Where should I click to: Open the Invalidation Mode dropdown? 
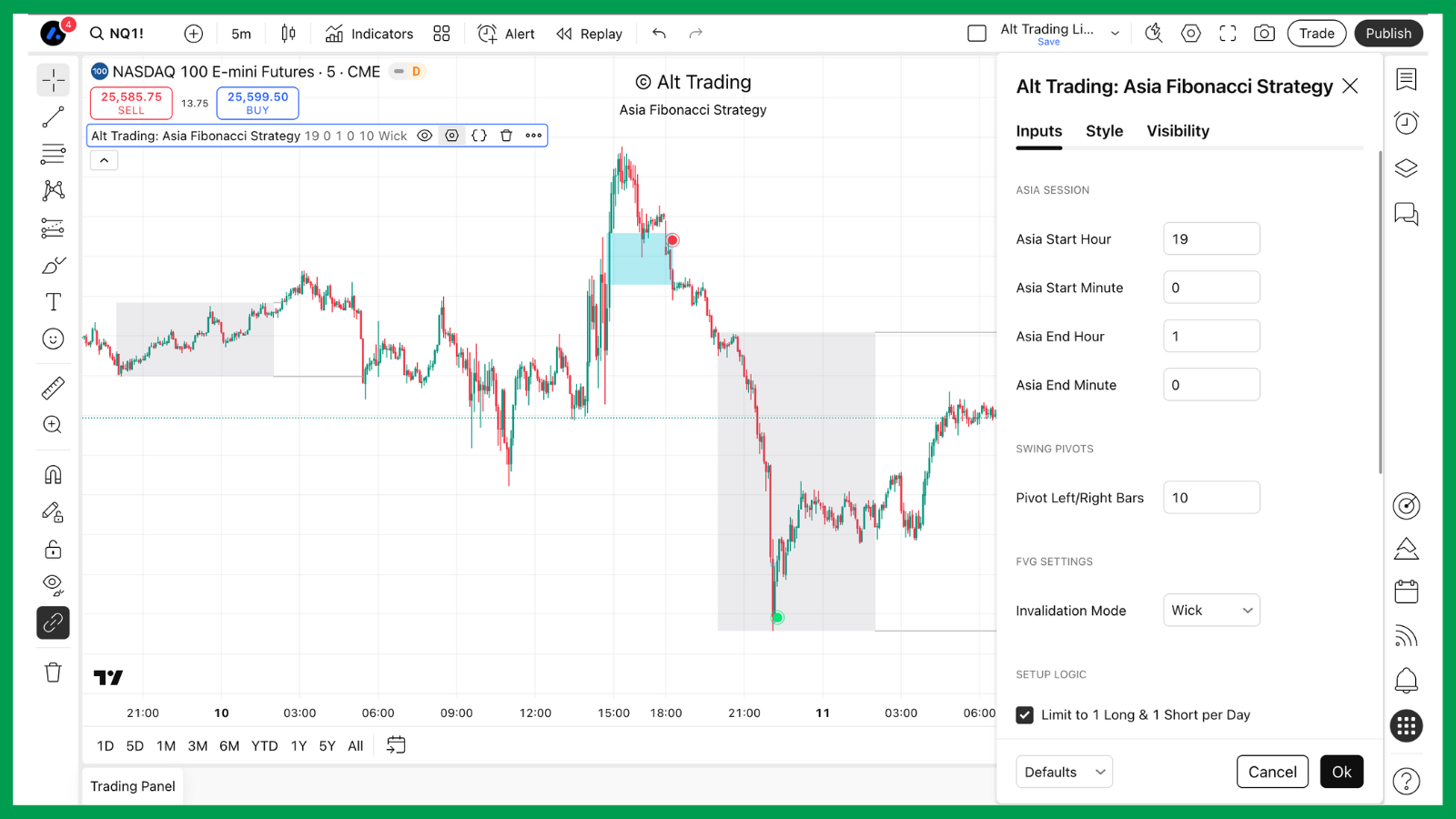tap(1210, 610)
